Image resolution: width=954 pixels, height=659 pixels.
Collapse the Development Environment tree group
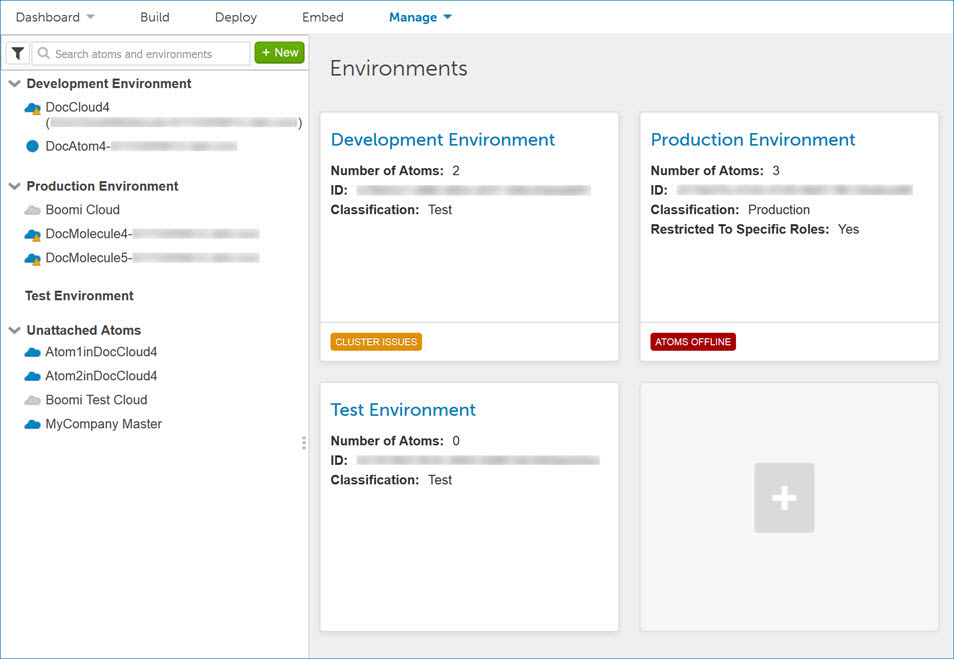coord(14,84)
